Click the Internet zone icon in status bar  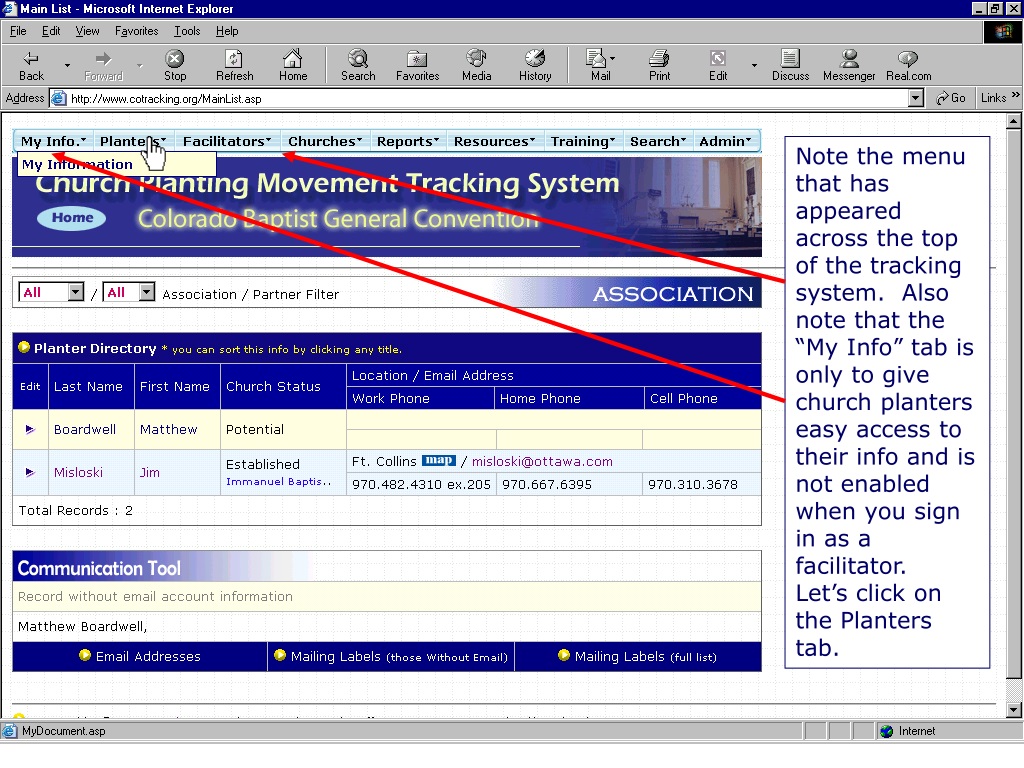[x=886, y=731]
